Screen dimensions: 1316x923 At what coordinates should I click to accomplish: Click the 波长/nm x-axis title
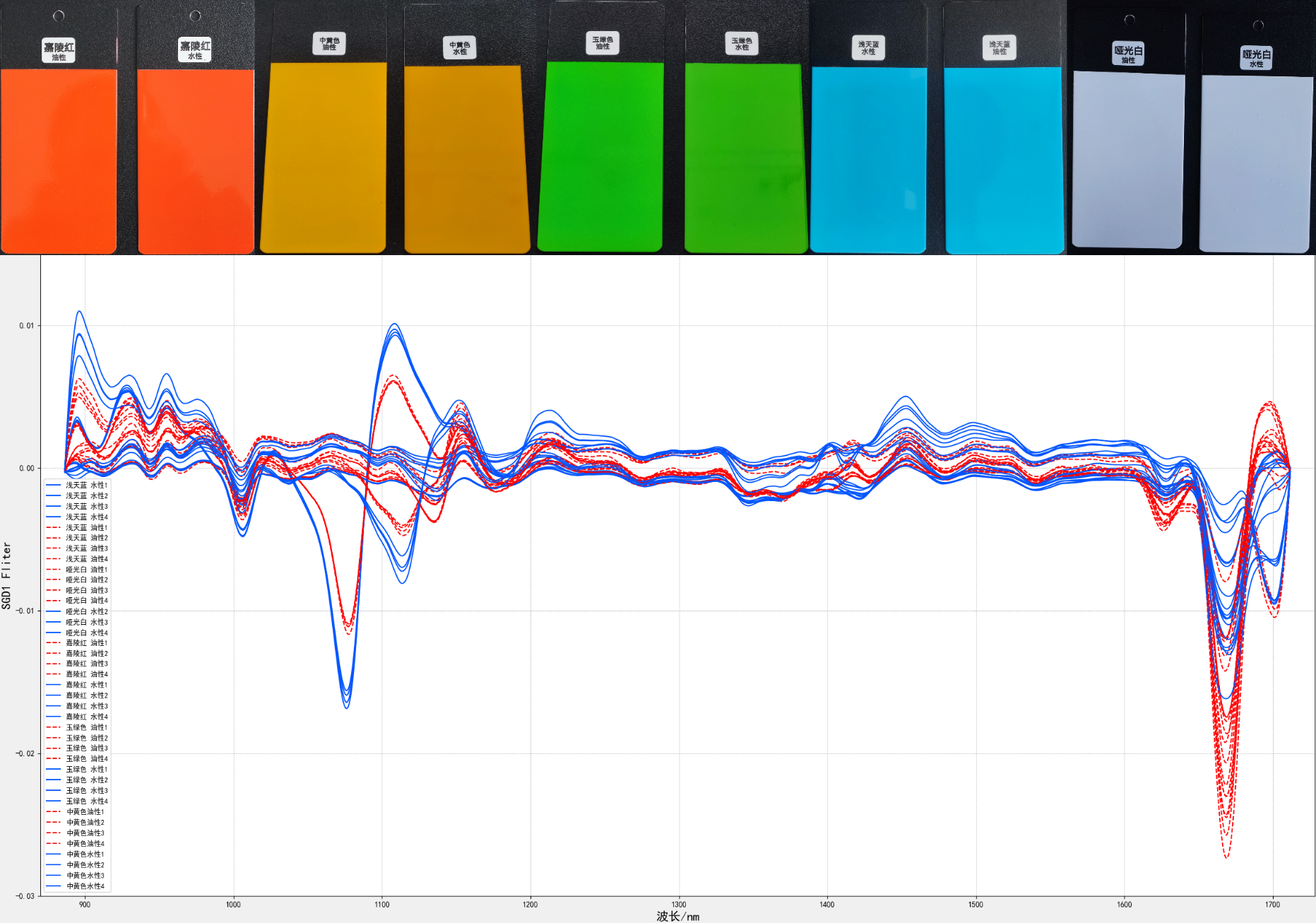(x=677, y=917)
